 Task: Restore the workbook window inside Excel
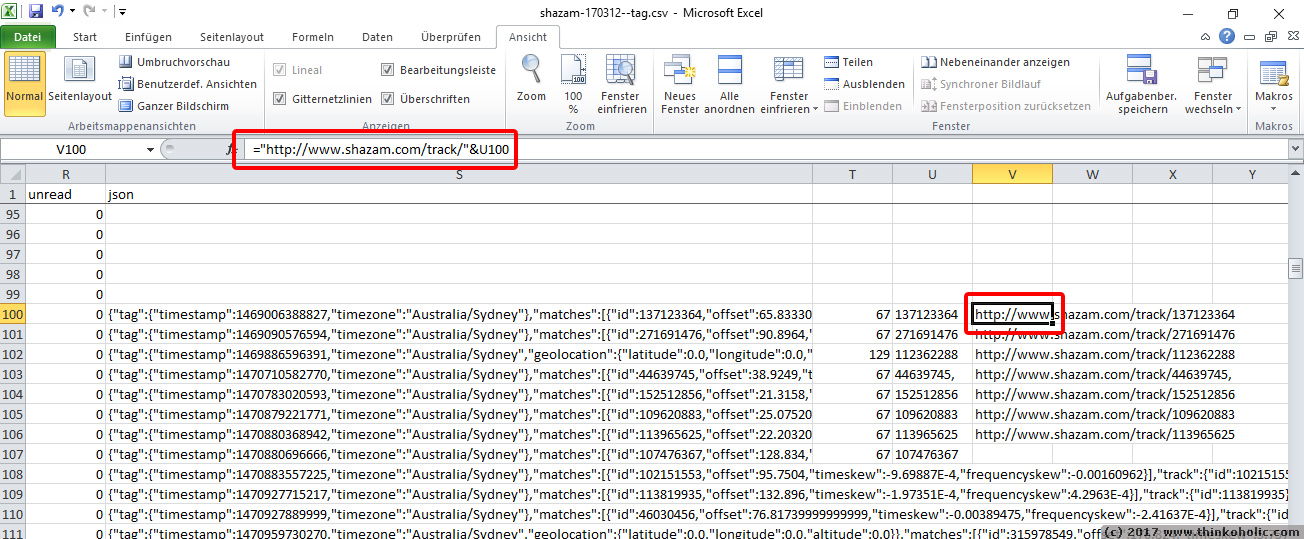pos(1269,37)
